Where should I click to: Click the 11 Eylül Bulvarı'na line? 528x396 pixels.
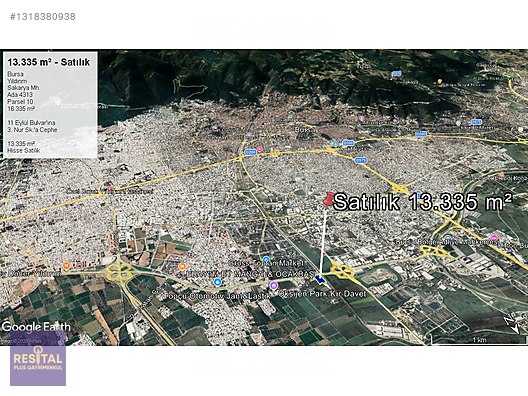31,123
